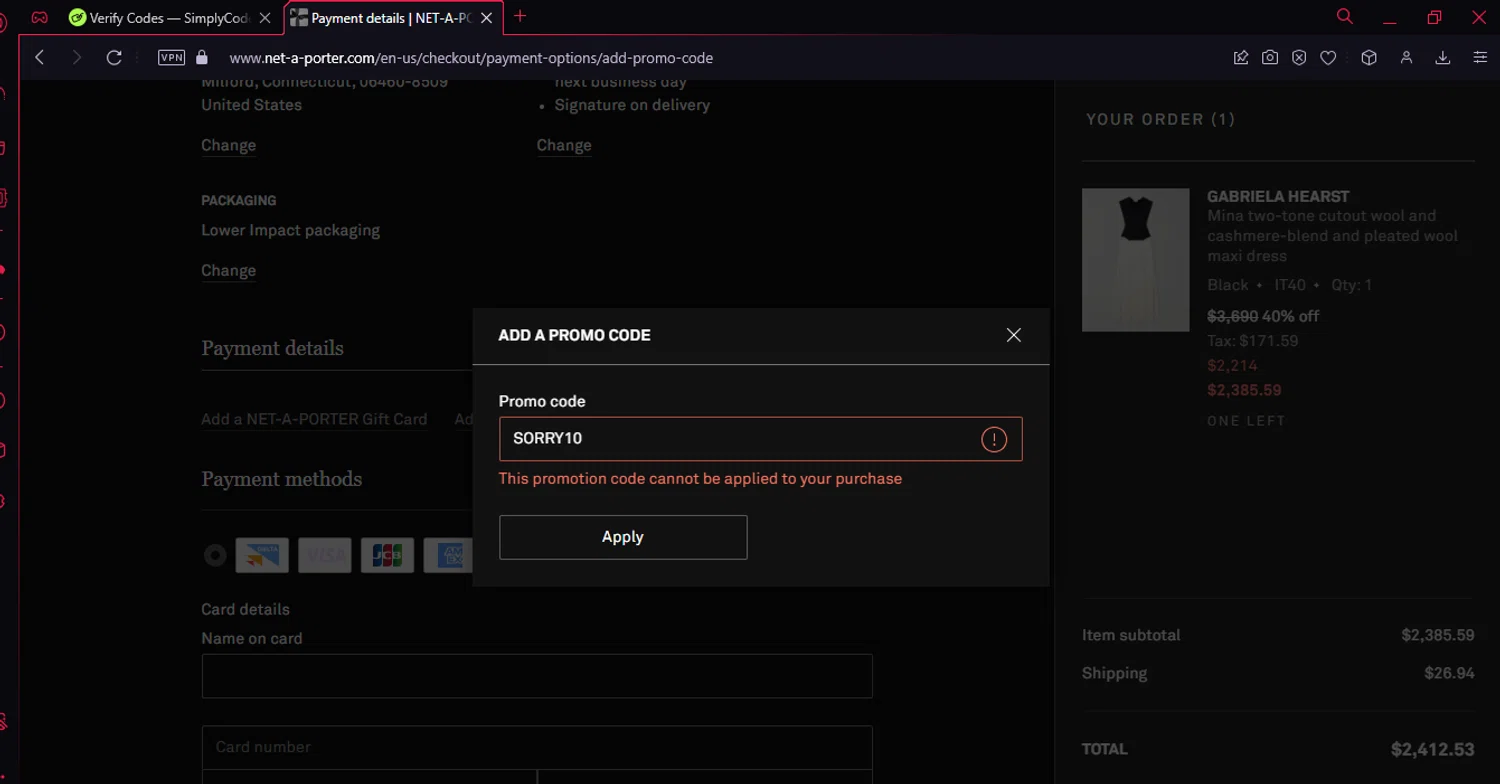Click the Card number field
Viewport: 1500px width, 784px height.
[537, 747]
